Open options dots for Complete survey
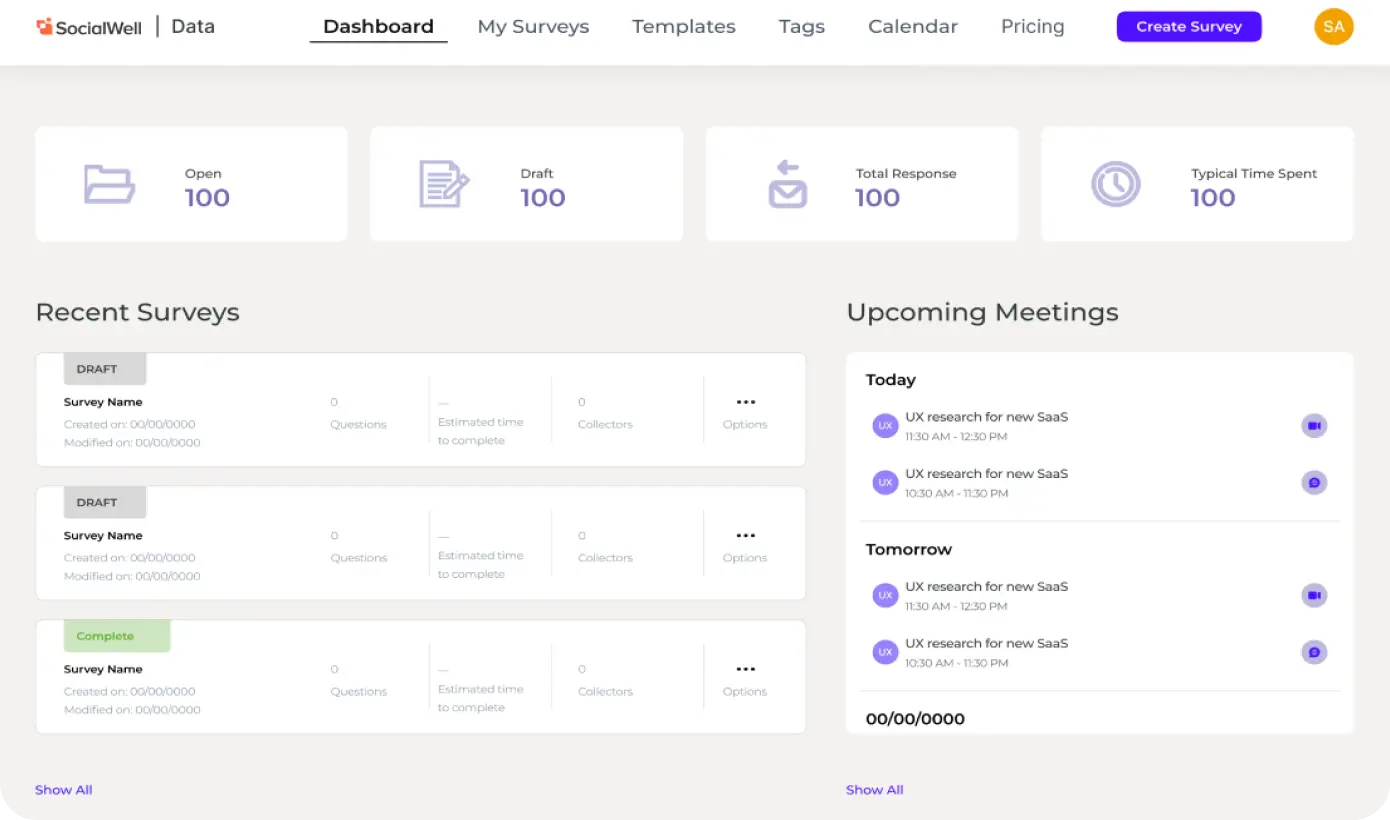Image resolution: width=1390 pixels, height=820 pixels. [745, 669]
